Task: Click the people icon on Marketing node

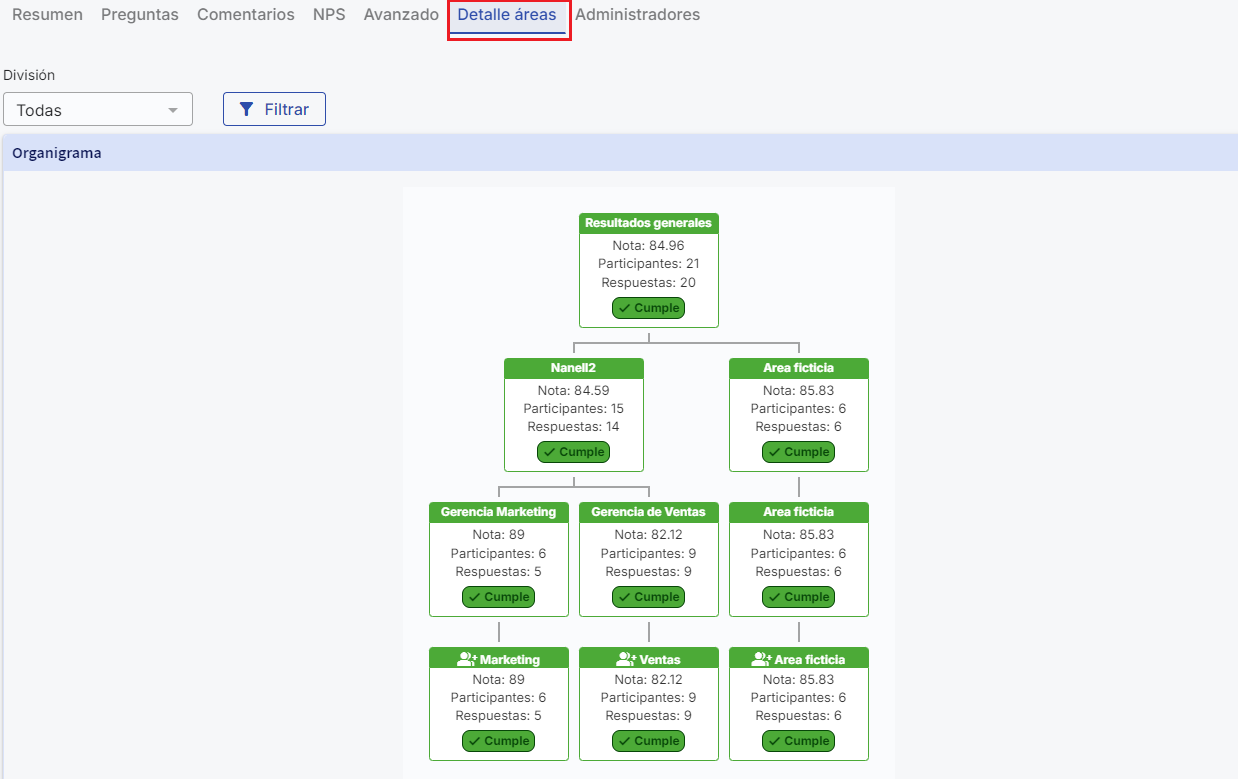Action: click(467, 659)
